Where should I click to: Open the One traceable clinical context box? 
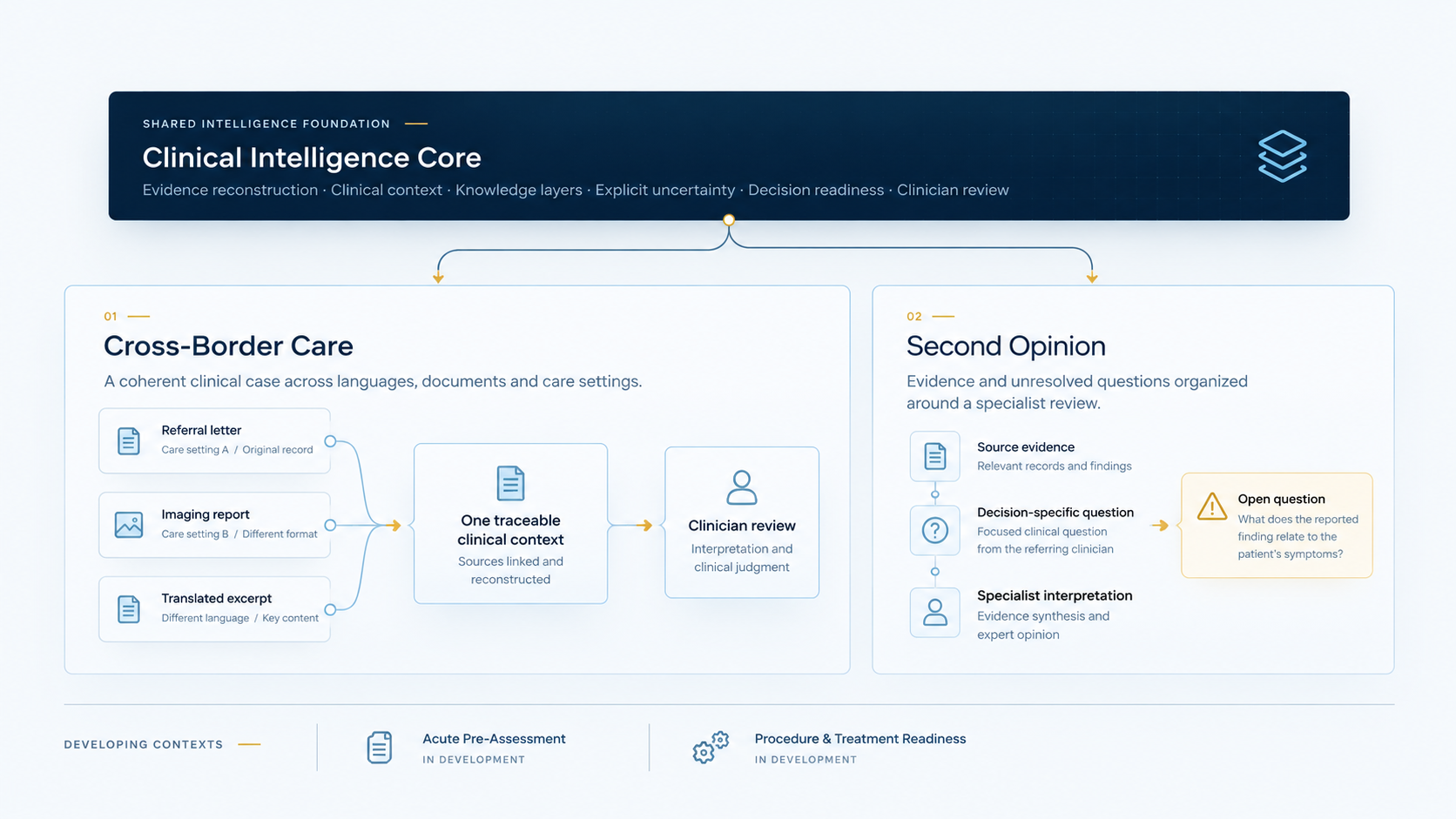[510, 523]
